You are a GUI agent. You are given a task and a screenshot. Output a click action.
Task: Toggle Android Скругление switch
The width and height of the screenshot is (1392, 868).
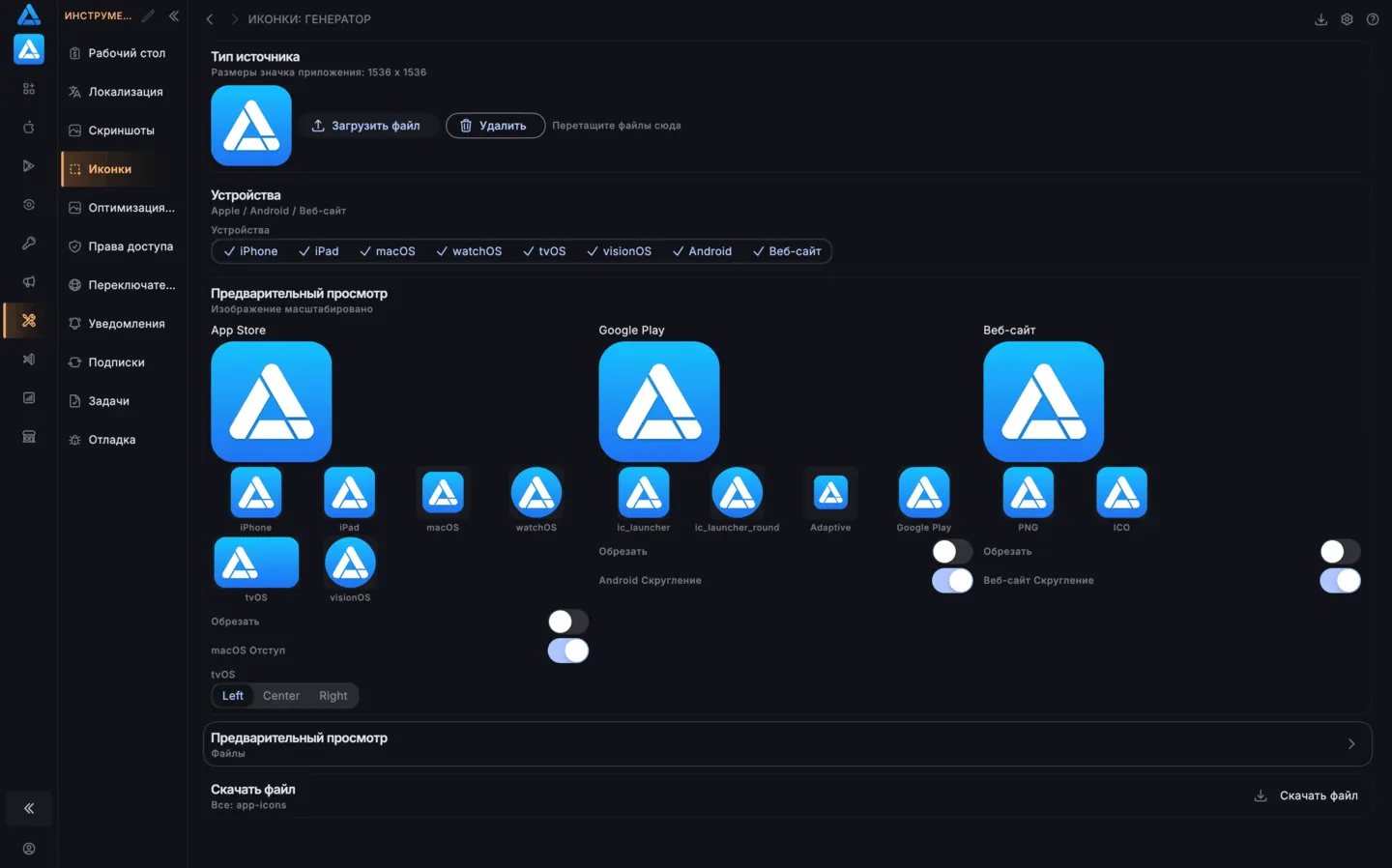[952, 580]
